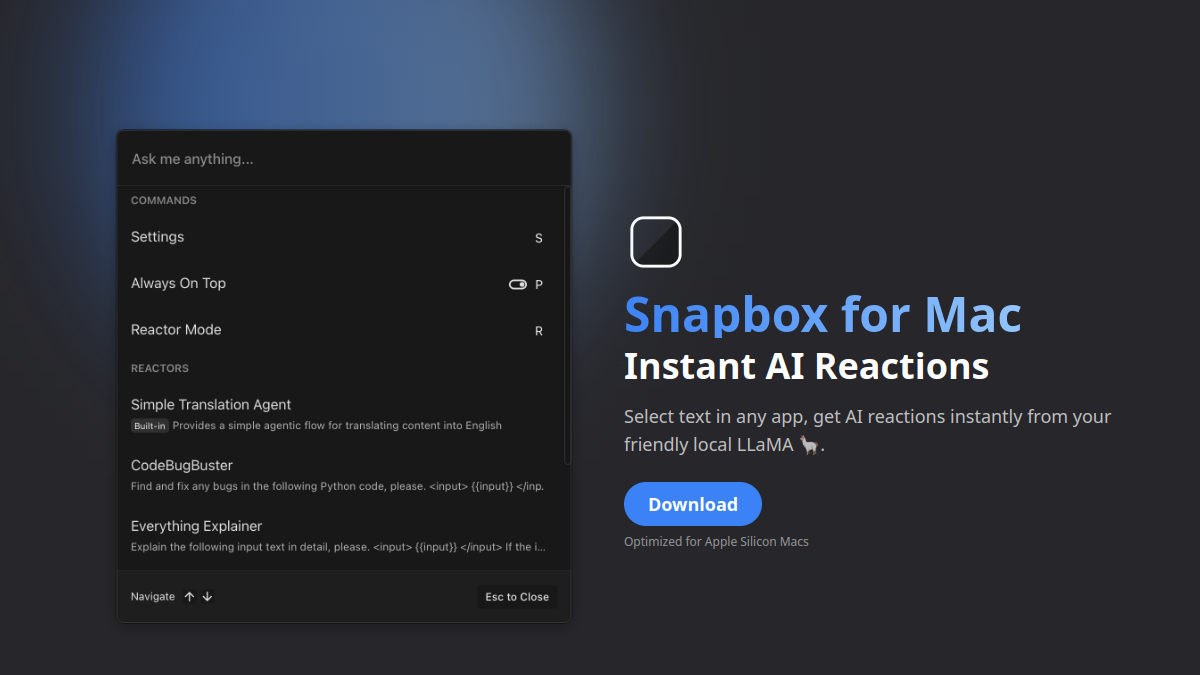1200x675 pixels.
Task: Click the Navigate label in the footer
Action: pyautogui.click(x=153, y=597)
